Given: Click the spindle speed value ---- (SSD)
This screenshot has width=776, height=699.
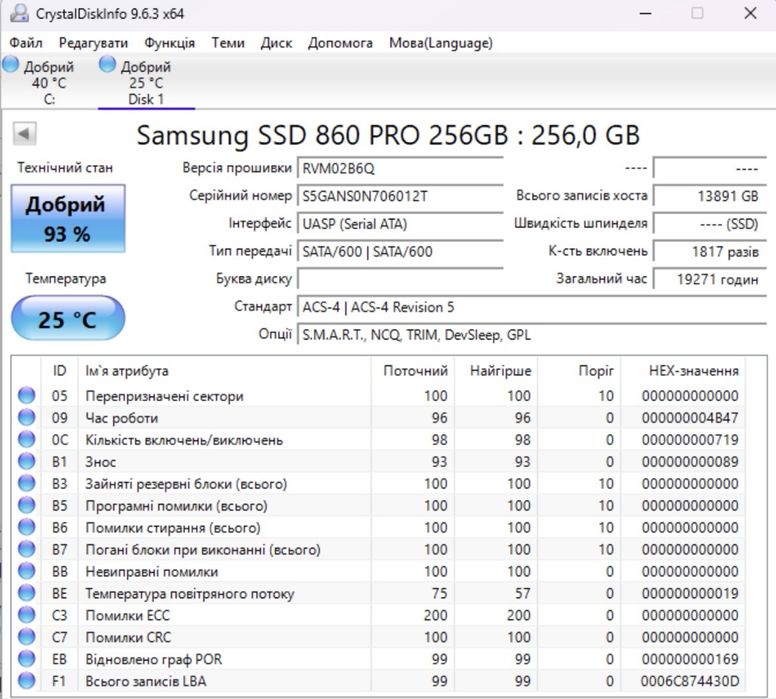Looking at the screenshot, I should tap(710, 224).
